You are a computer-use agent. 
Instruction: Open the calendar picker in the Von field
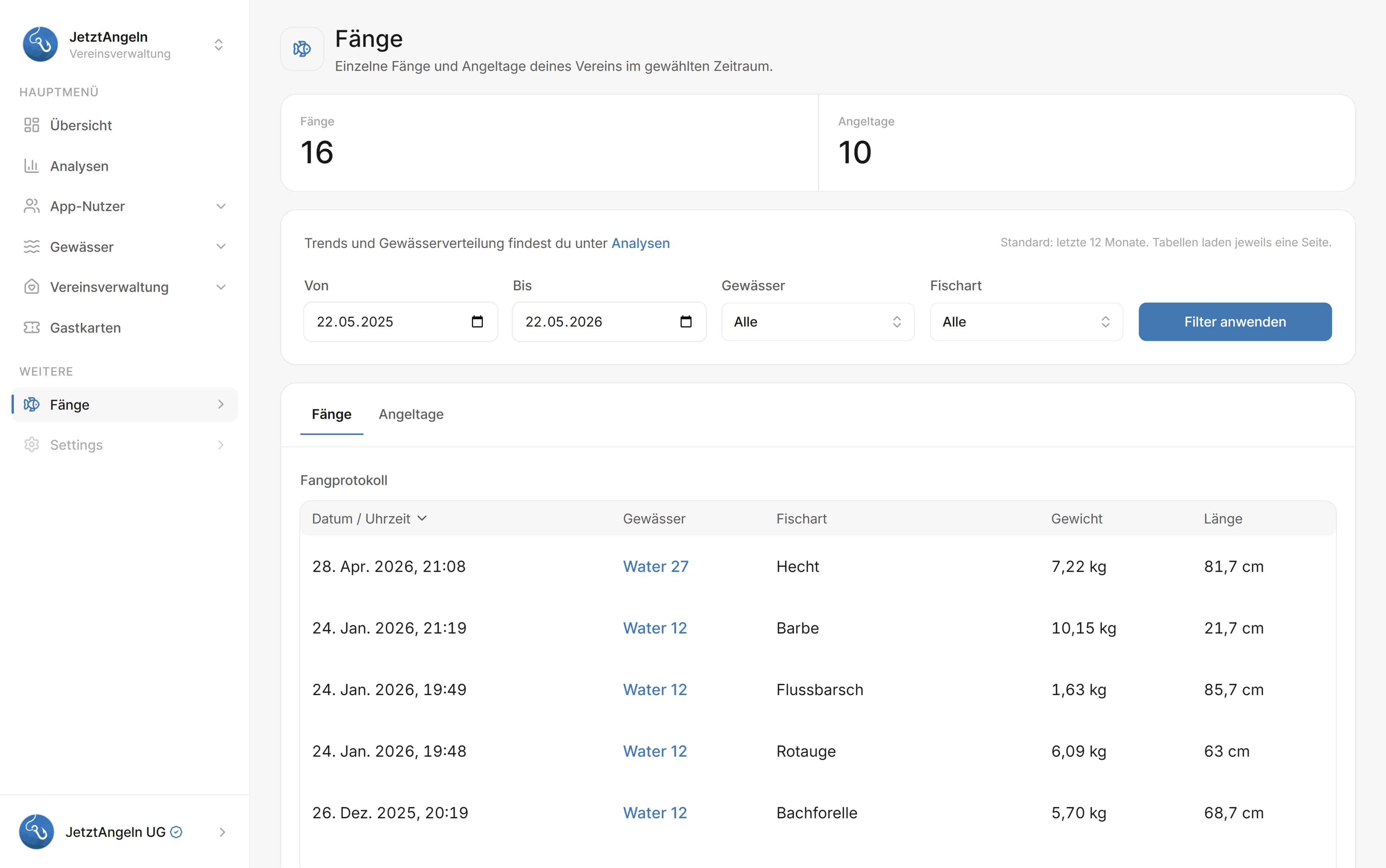pyautogui.click(x=477, y=322)
